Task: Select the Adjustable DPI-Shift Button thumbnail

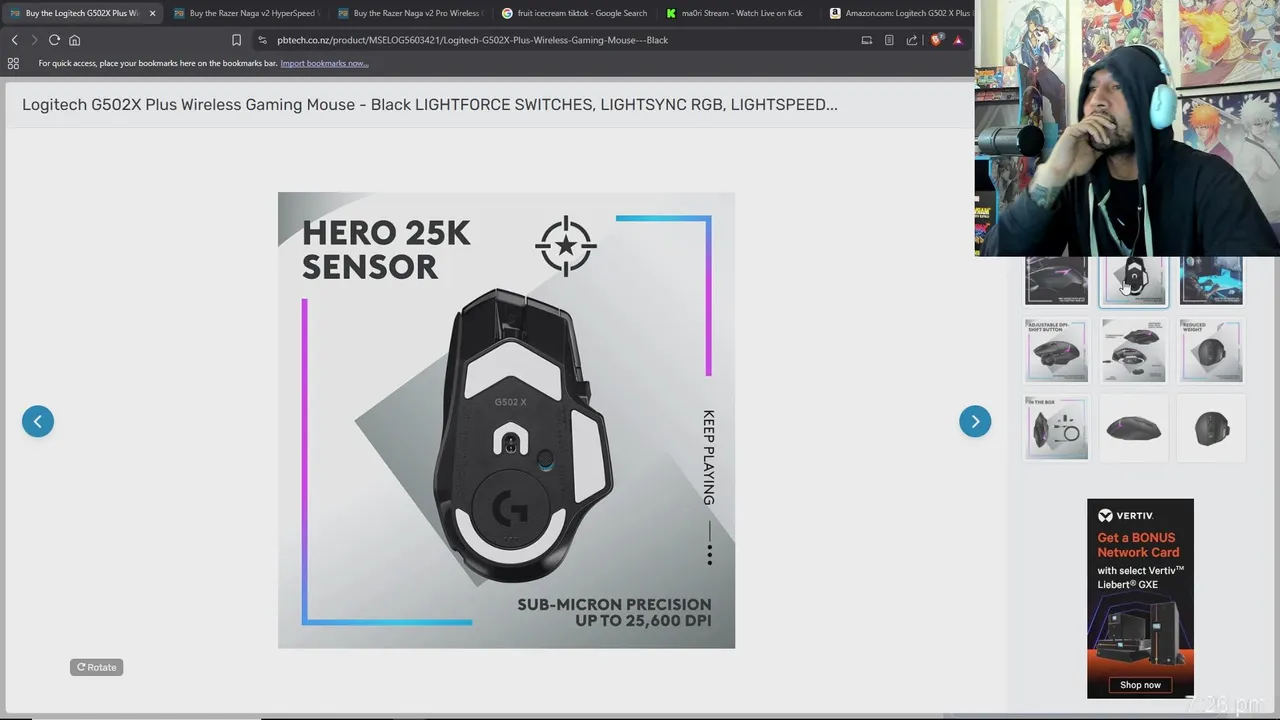Action: tap(1056, 351)
